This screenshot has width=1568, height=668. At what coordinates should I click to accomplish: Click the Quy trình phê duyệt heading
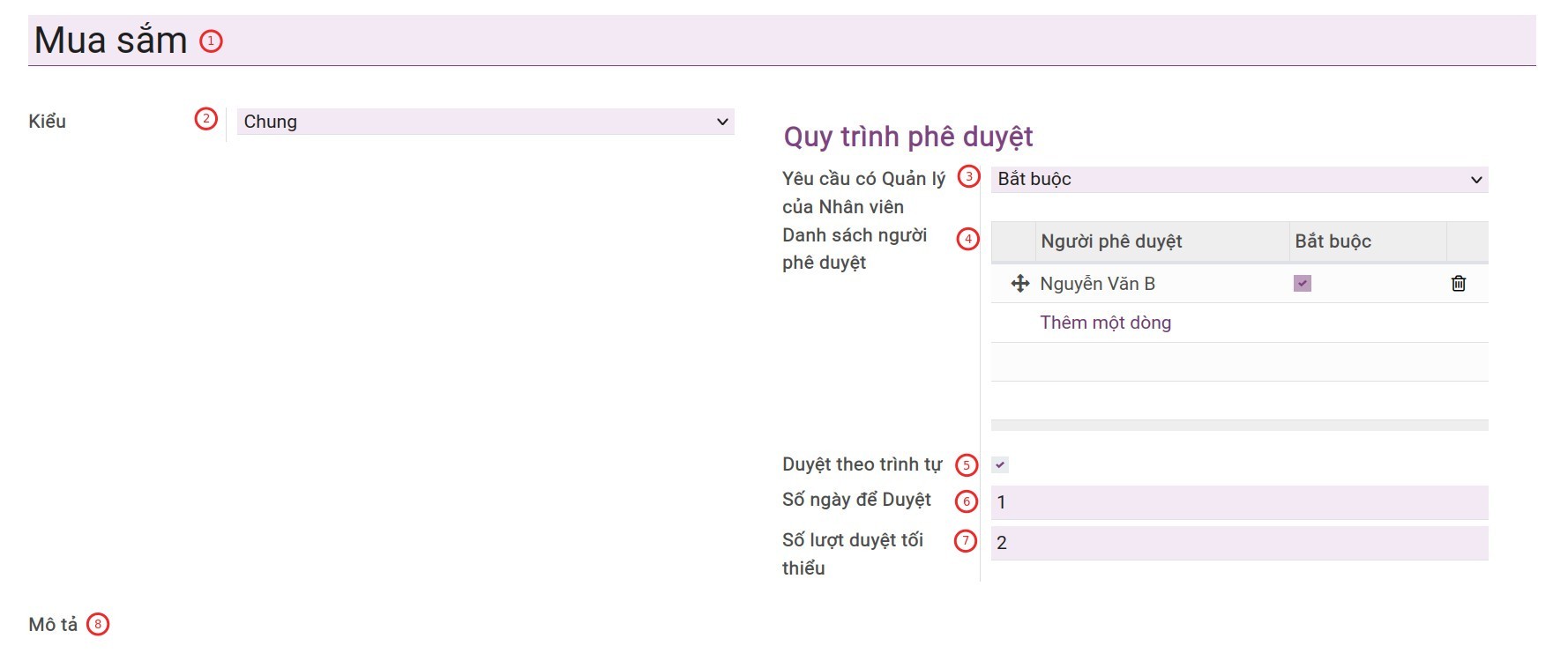pyautogui.click(x=908, y=137)
